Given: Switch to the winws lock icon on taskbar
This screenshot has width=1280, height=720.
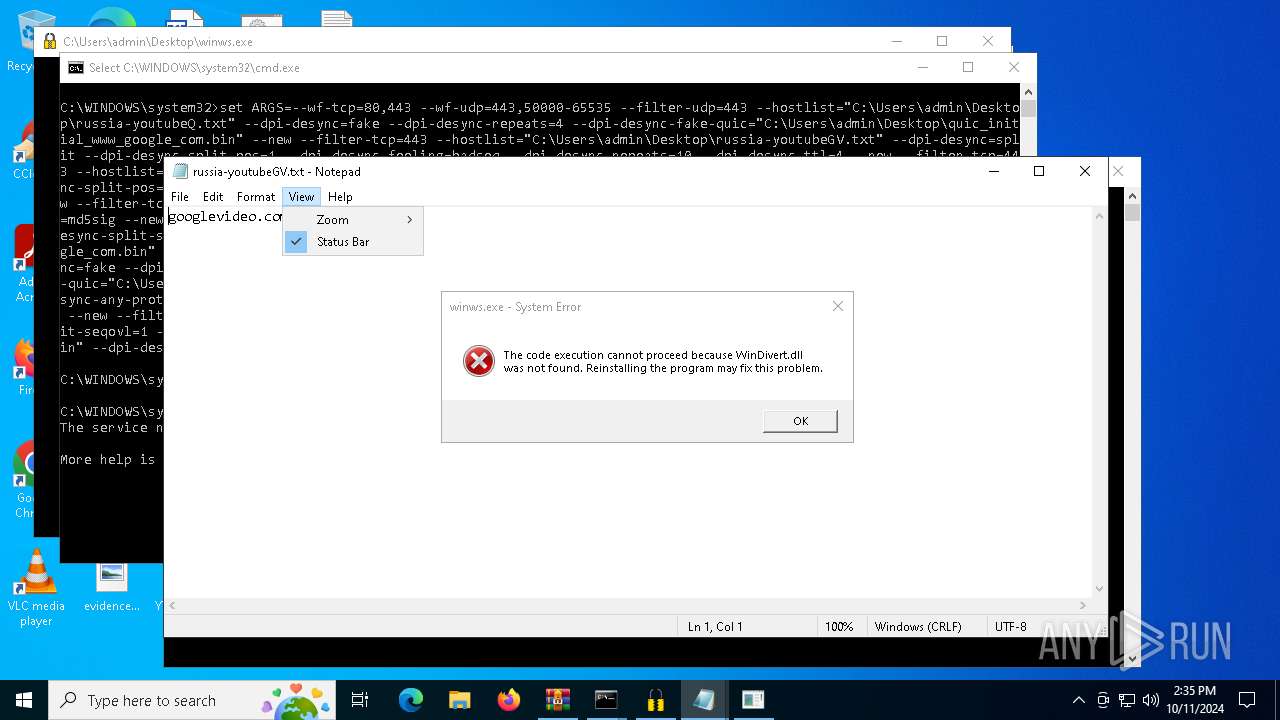Looking at the screenshot, I should point(655,700).
